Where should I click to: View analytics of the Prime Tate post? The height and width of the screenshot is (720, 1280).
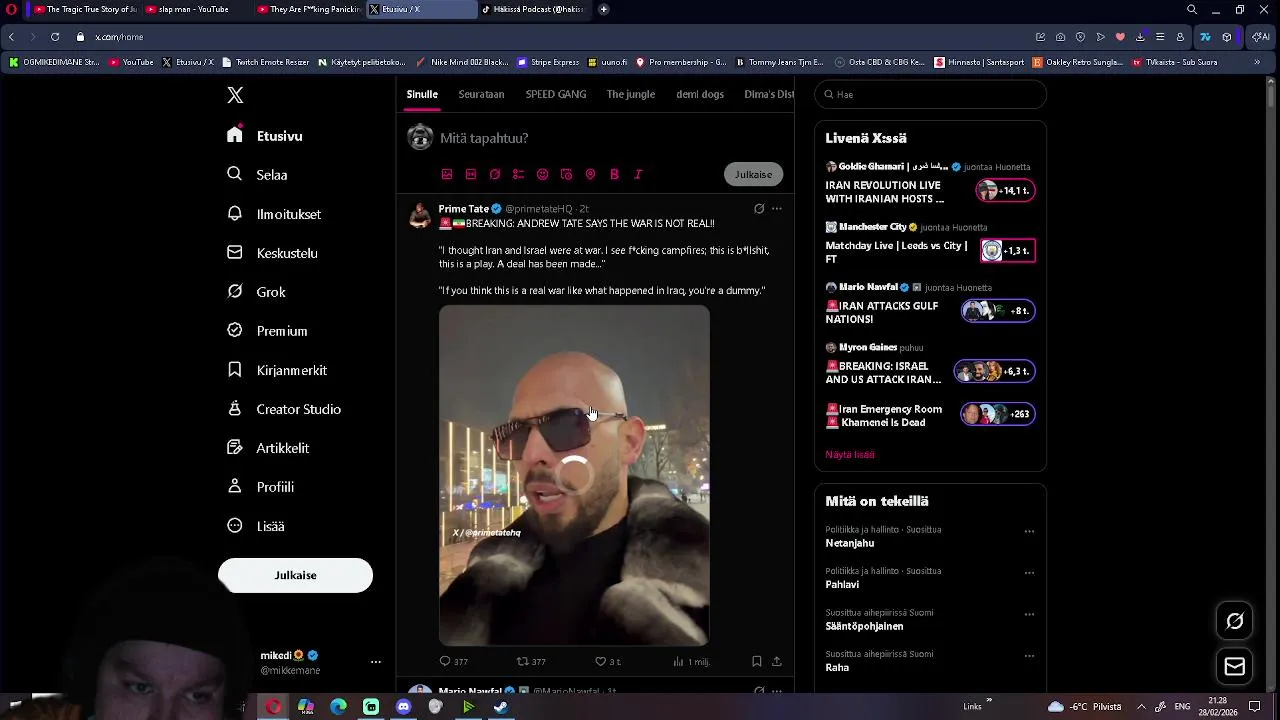pos(691,661)
